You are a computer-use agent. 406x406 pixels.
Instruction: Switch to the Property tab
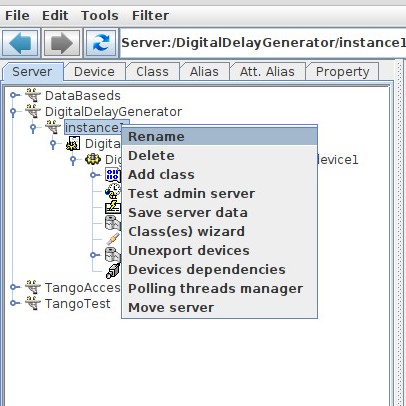point(342,72)
